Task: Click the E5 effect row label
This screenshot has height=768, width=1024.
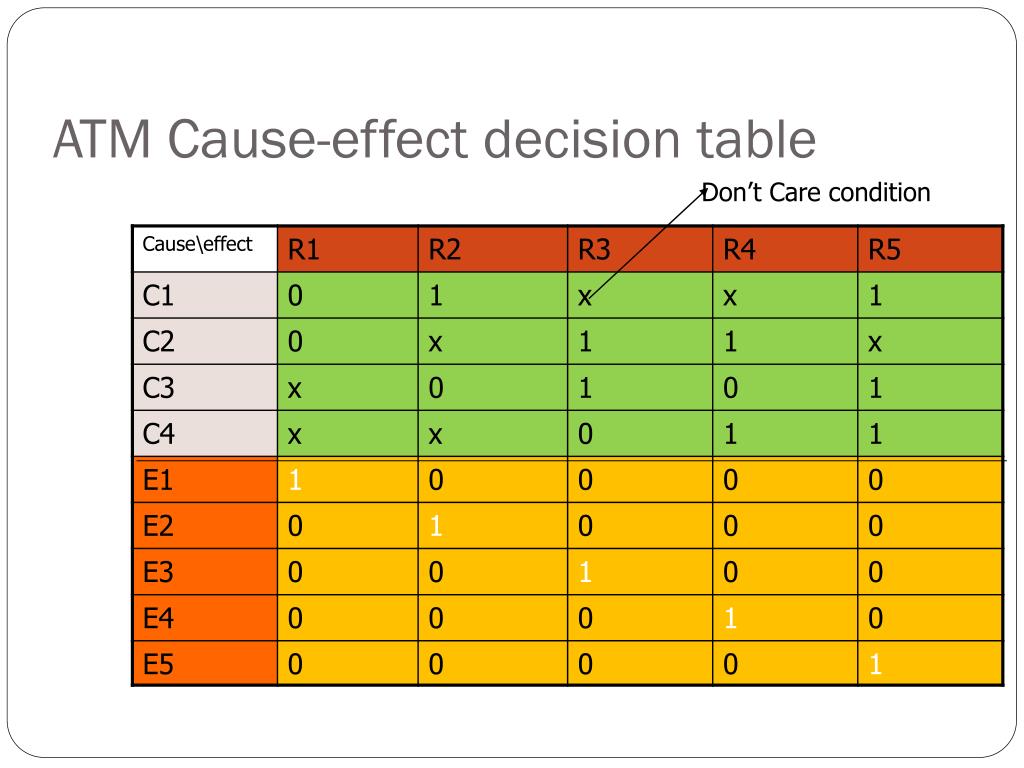Action: coord(205,664)
